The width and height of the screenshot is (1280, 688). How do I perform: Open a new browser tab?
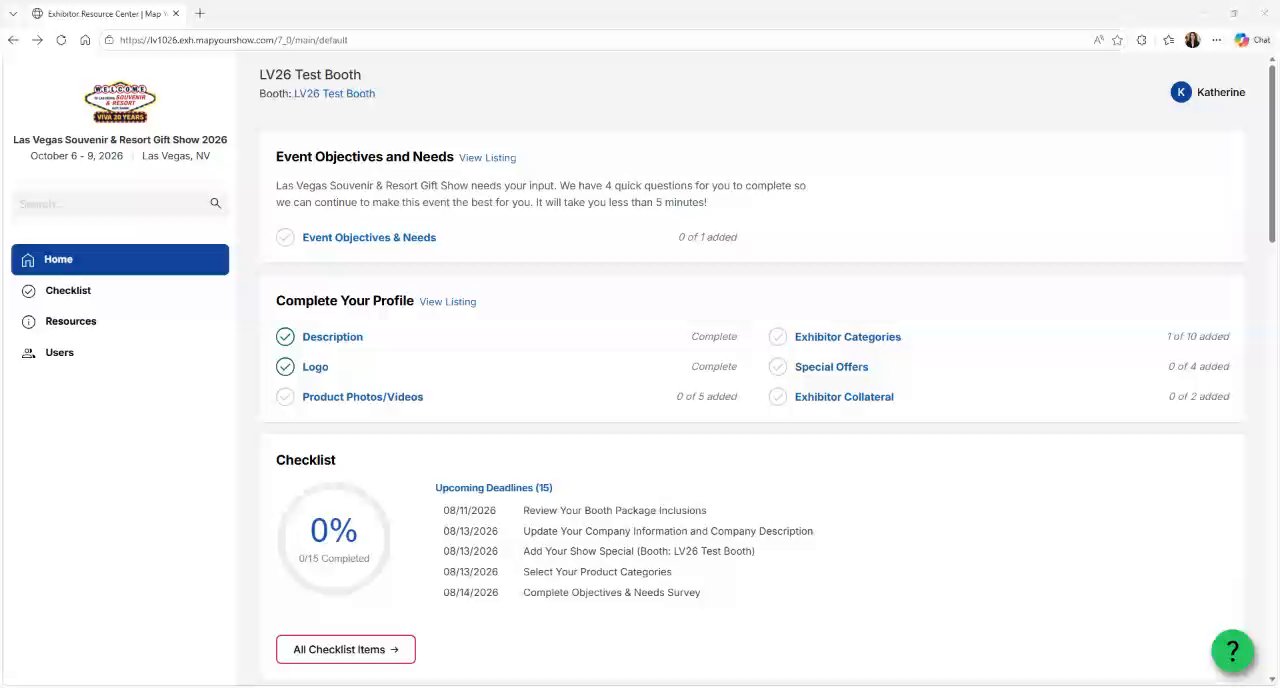click(x=200, y=14)
